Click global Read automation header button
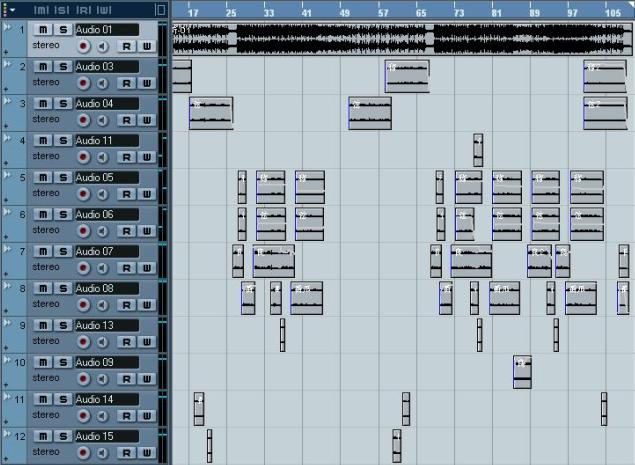 [x=83, y=9]
